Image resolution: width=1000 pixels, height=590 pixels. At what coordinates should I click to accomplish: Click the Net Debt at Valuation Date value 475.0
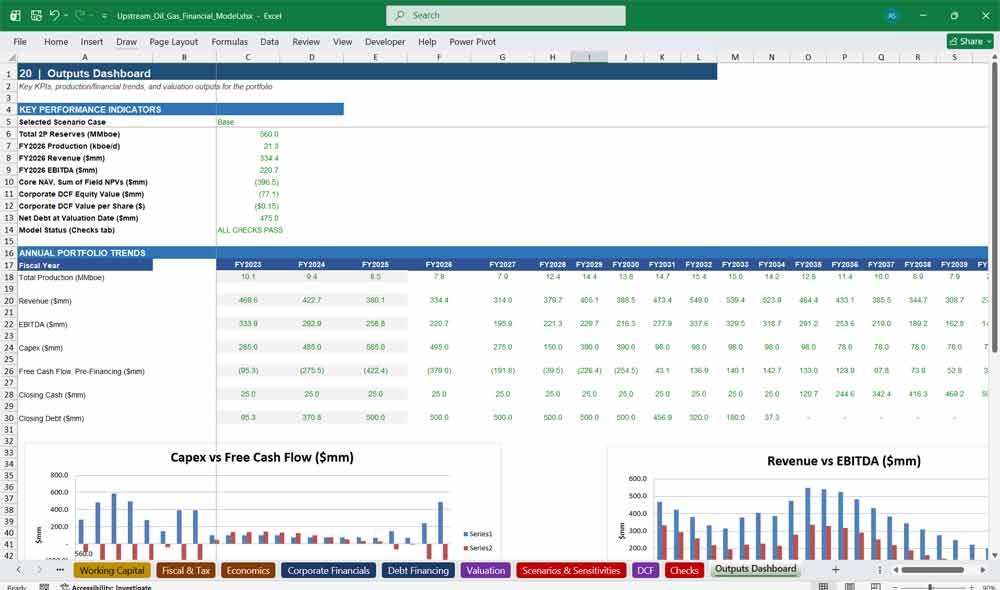[x=269, y=218]
